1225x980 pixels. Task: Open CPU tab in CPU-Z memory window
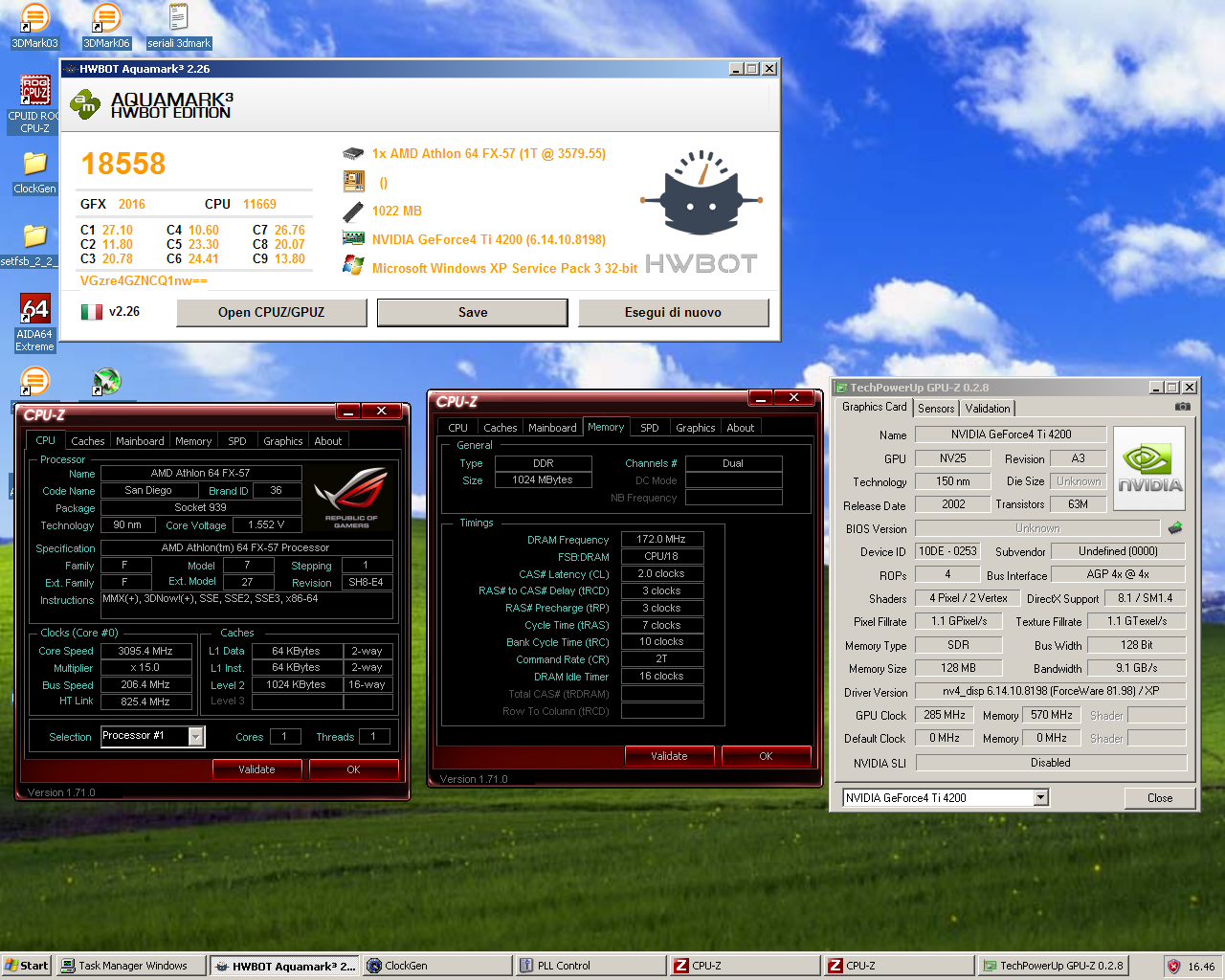[x=458, y=428]
